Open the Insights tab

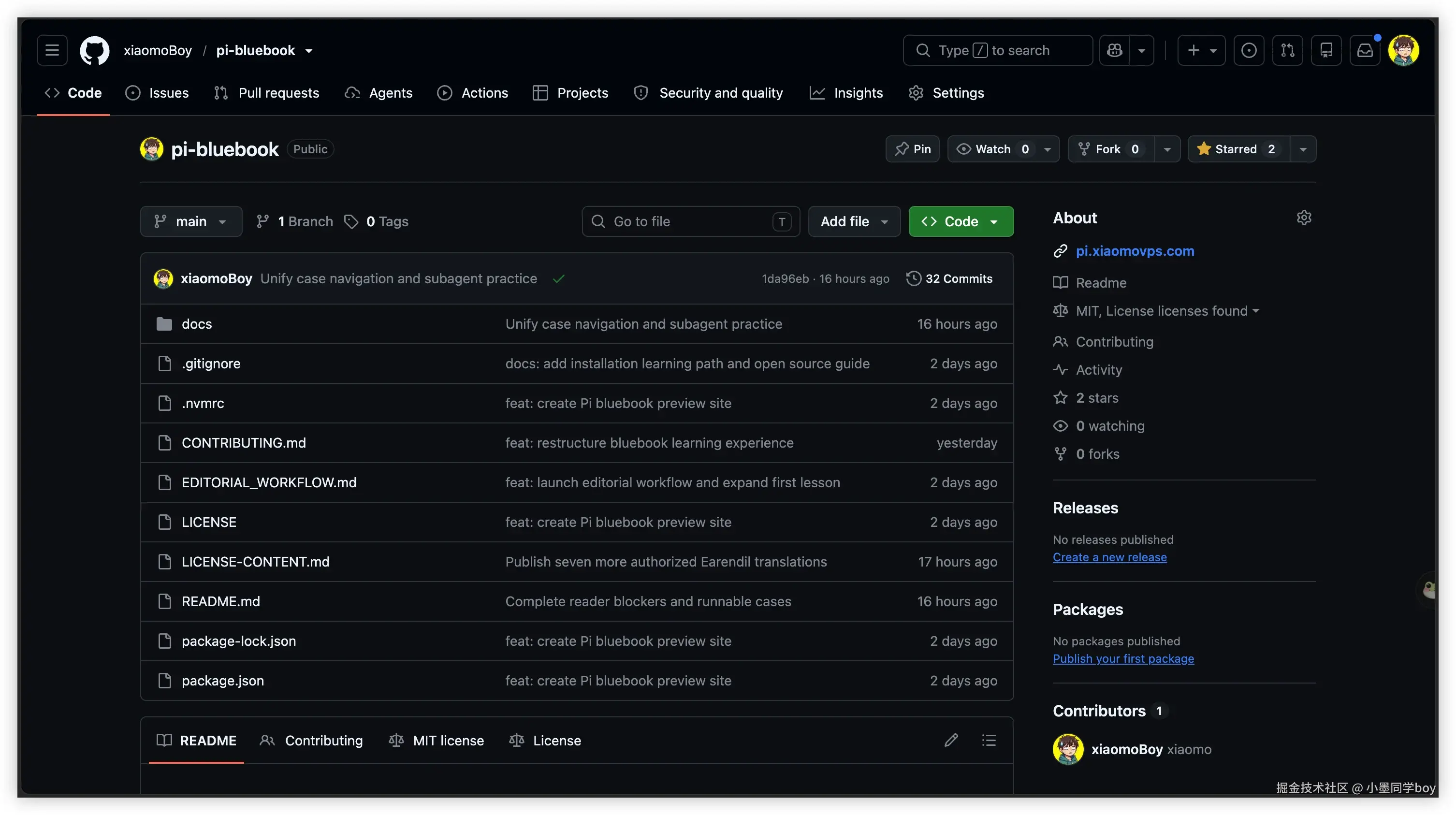tap(846, 93)
